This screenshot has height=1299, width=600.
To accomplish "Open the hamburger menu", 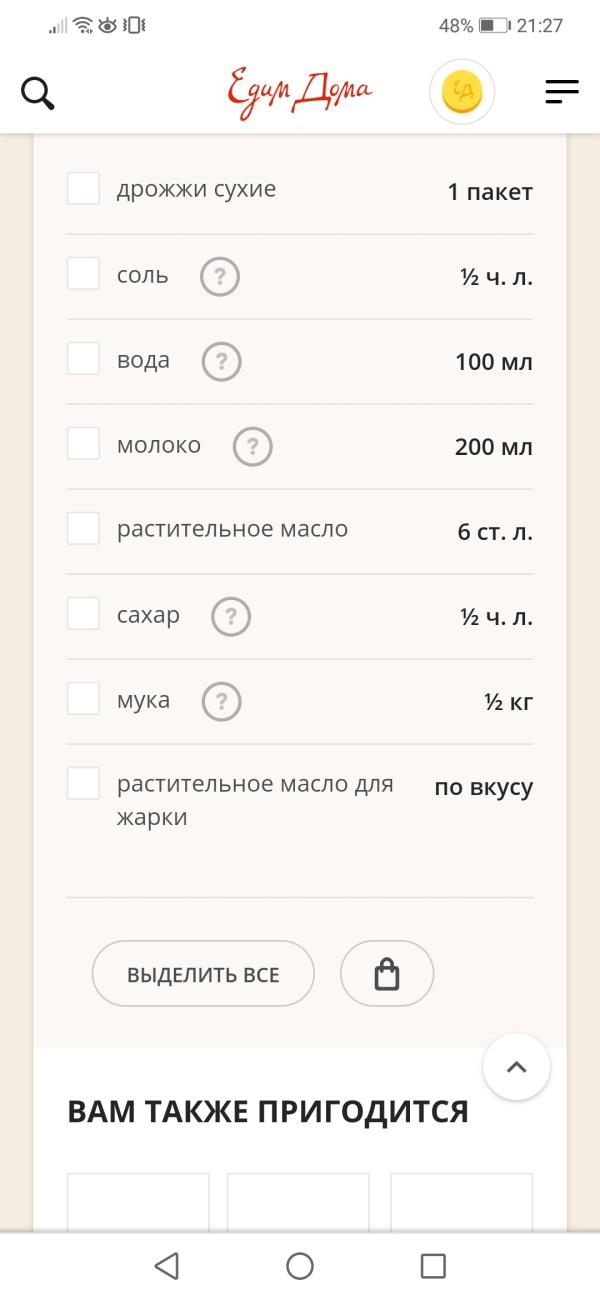I will click(562, 93).
